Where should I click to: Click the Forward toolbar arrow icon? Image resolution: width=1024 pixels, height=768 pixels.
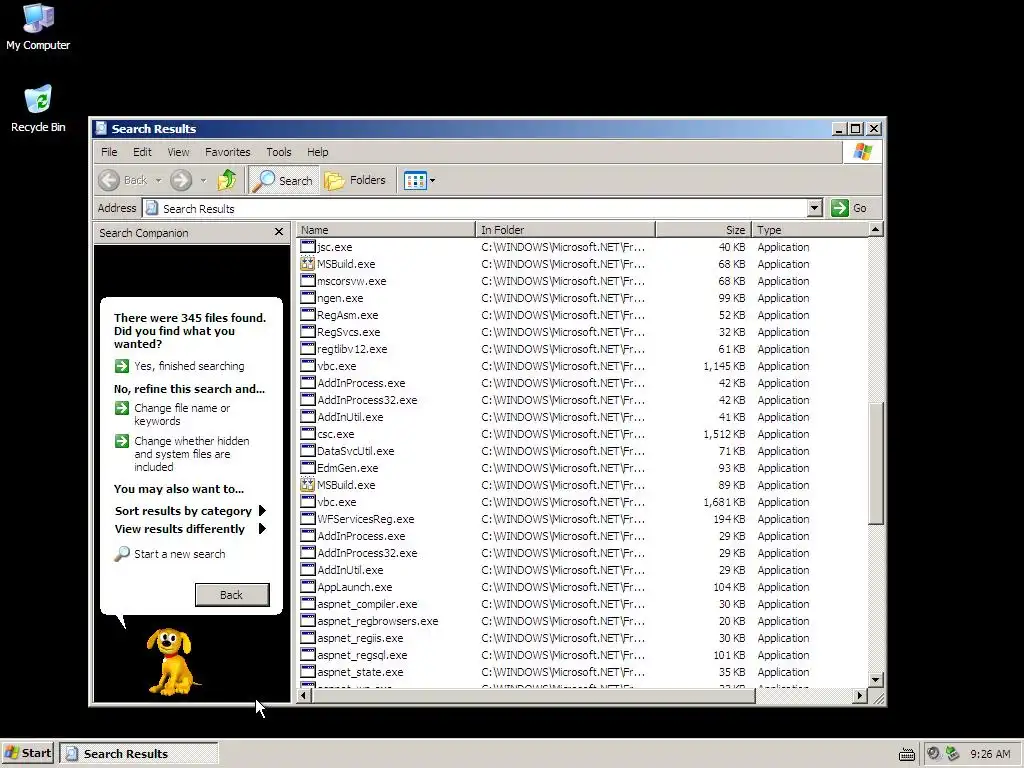[x=181, y=180]
